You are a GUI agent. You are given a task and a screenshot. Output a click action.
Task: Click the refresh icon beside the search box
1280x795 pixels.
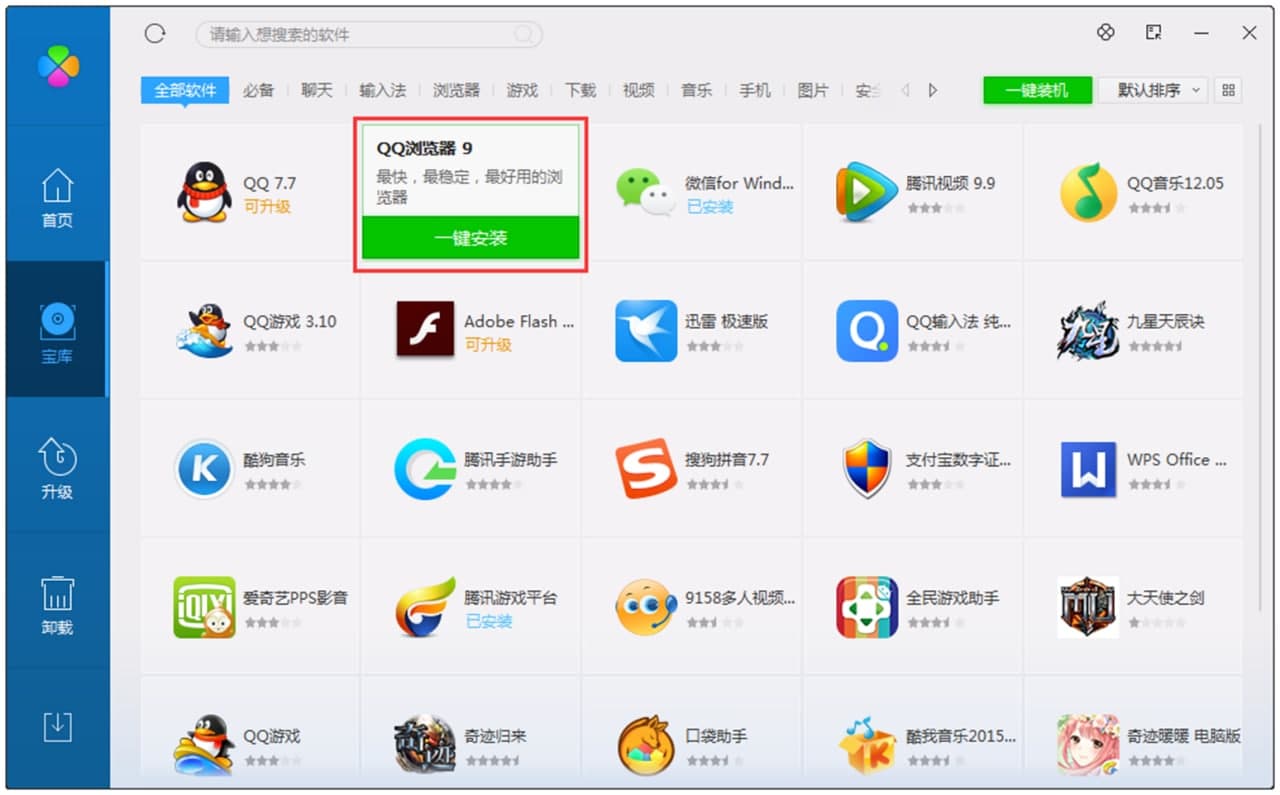pyautogui.click(x=155, y=34)
